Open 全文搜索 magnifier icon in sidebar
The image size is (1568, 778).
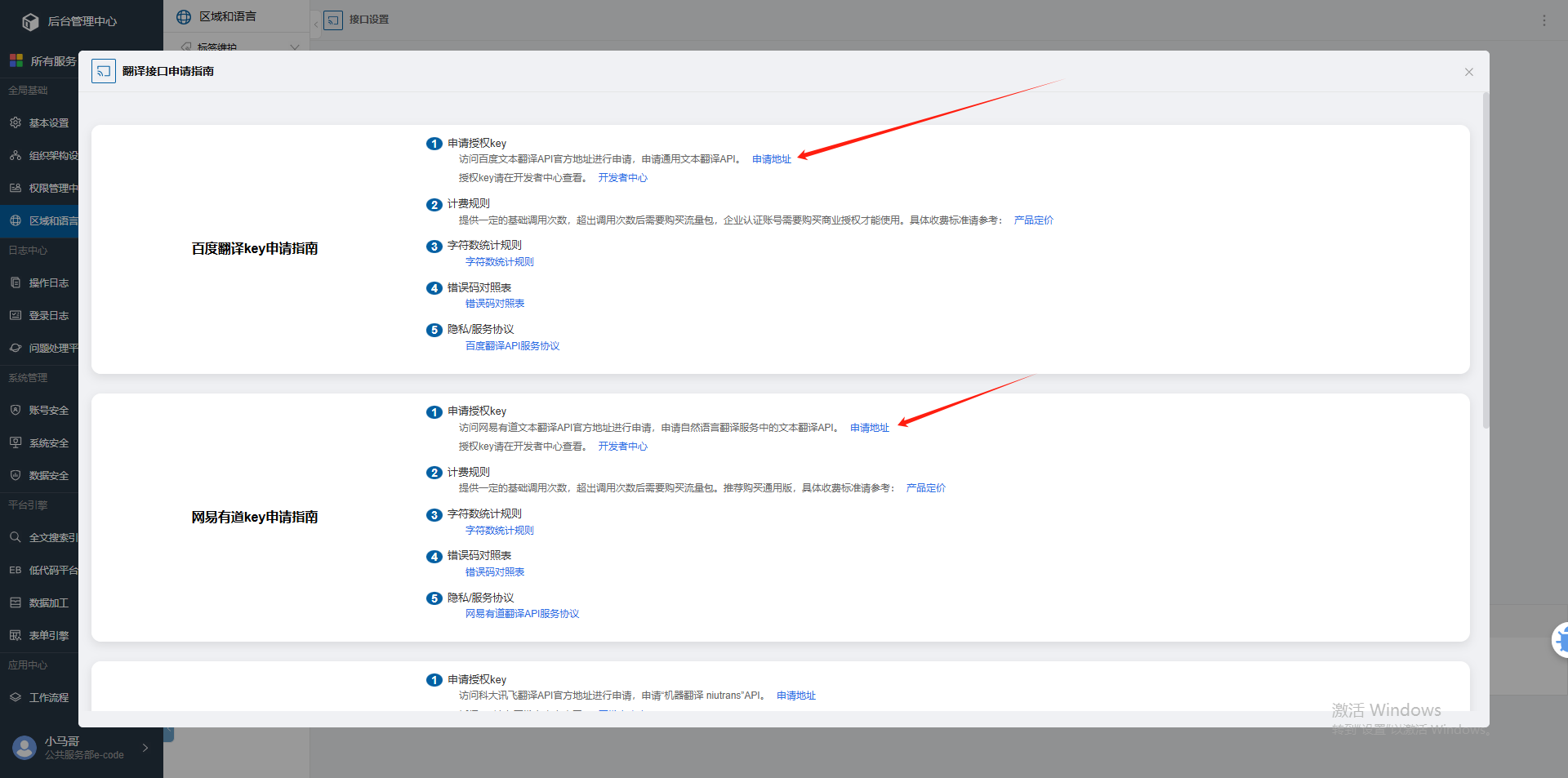[x=16, y=537]
